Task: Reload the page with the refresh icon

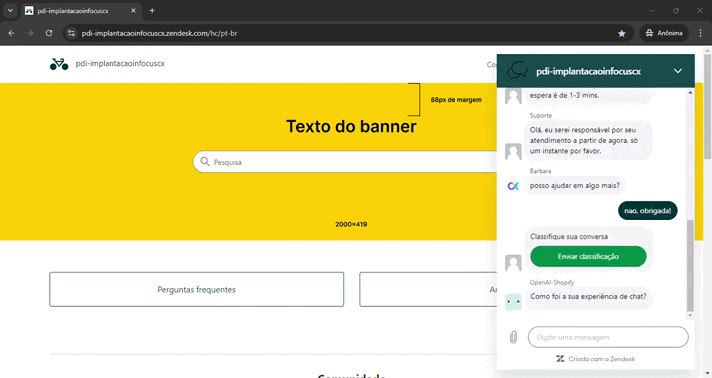Action: click(49, 33)
